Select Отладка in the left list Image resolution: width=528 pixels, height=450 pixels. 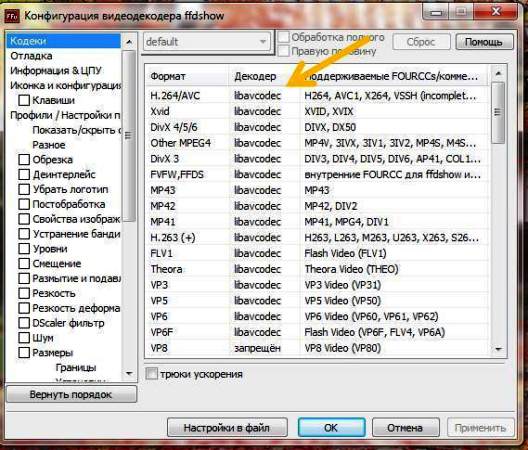[31, 56]
